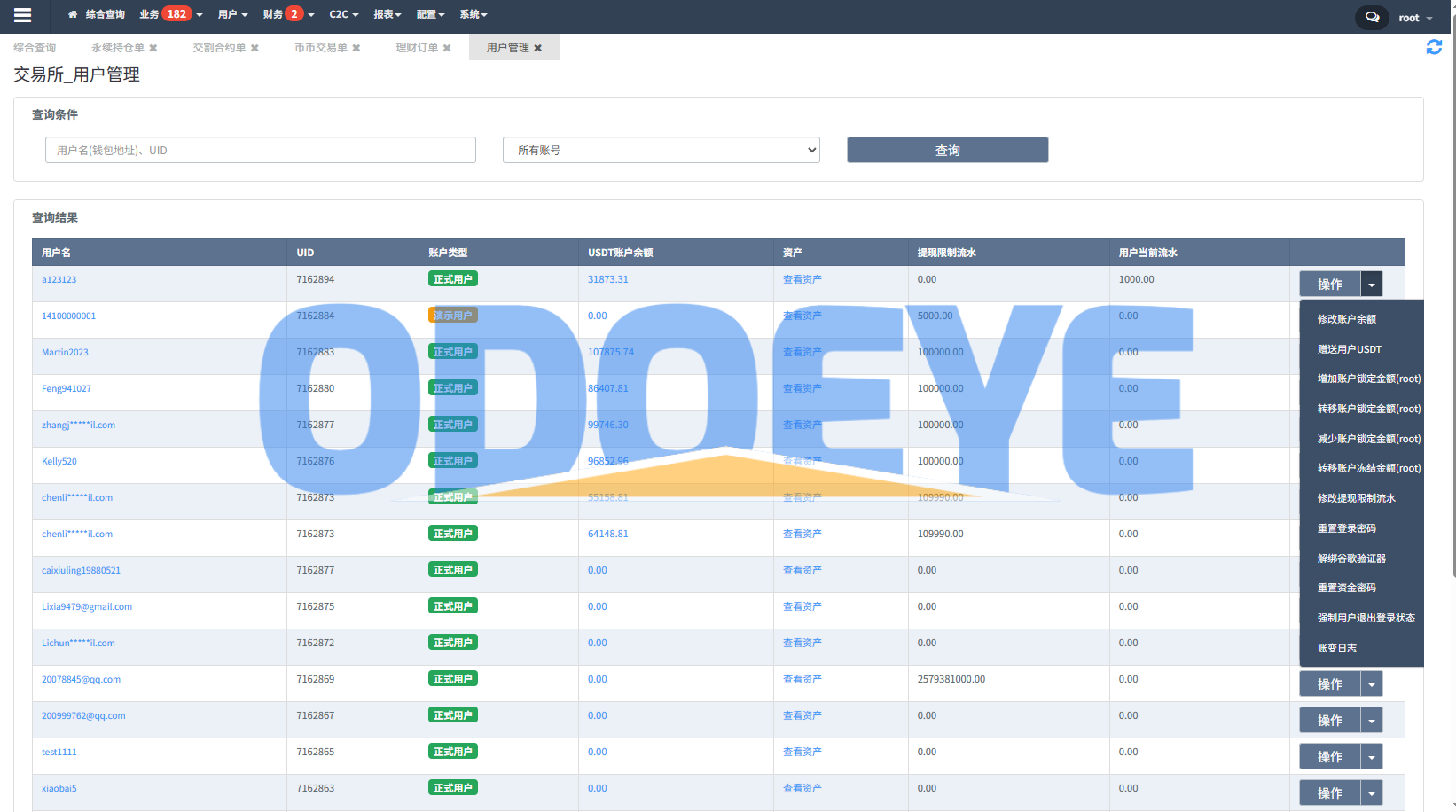The height and width of the screenshot is (812, 1456).
Task: Close the 永续持仓单 tab
Action: (153, 48)
